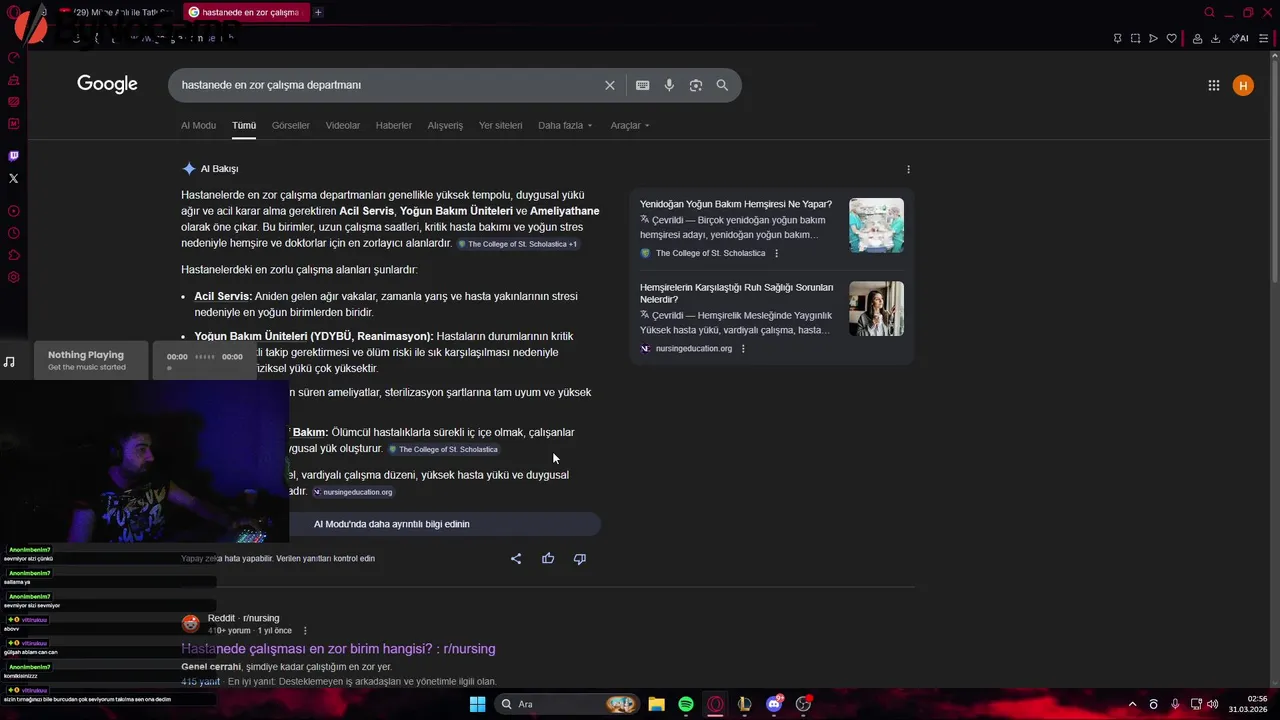Dislike the AI overview with thumbs down
Image resolution: width=1280 pixels, height=720 pixels.
580,558
